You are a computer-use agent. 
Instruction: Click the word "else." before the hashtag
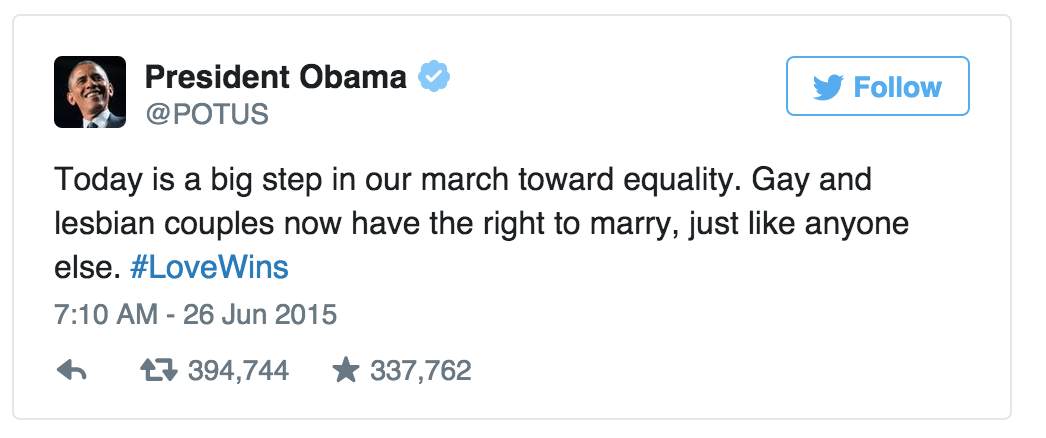(x=87, y=268)
